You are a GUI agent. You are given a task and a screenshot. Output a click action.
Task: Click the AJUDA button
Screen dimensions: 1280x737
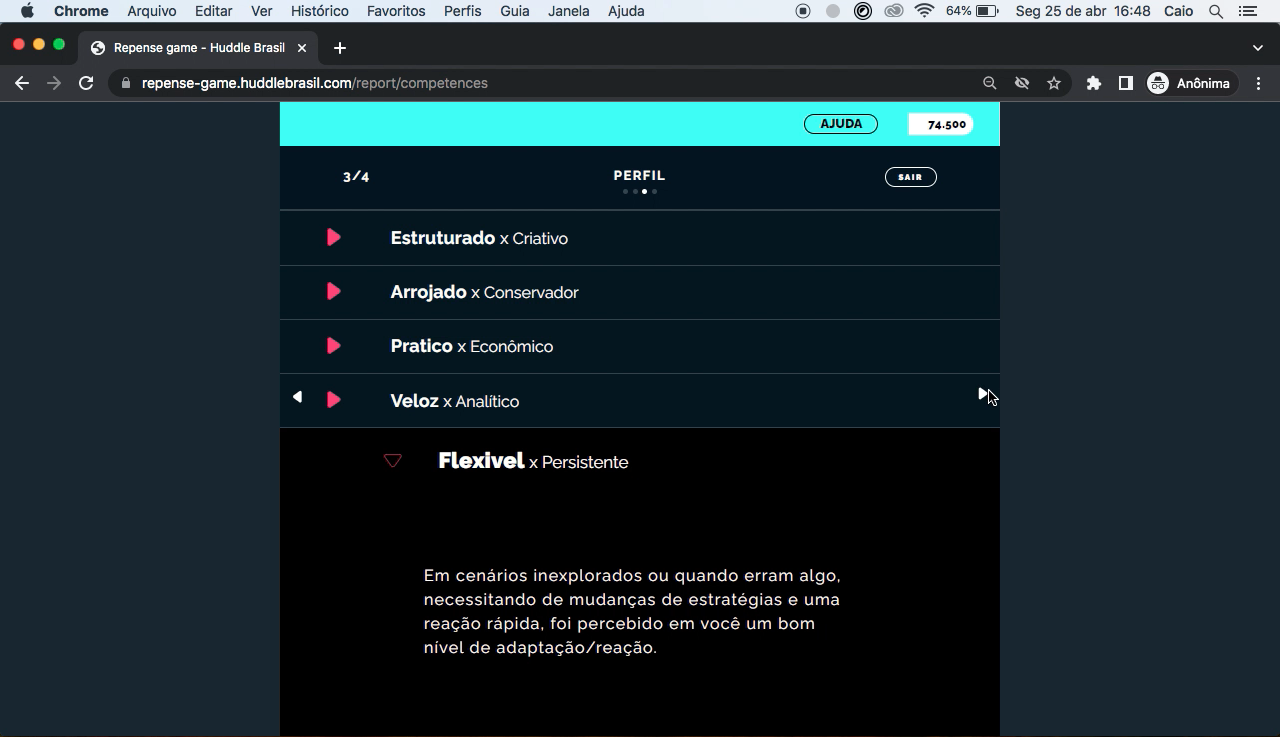pos(840,123)
